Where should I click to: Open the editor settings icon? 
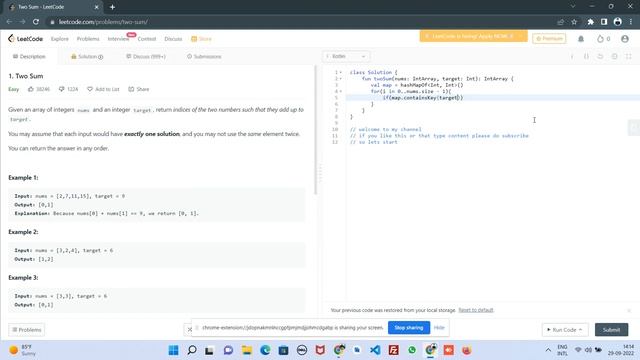[614, 56]
